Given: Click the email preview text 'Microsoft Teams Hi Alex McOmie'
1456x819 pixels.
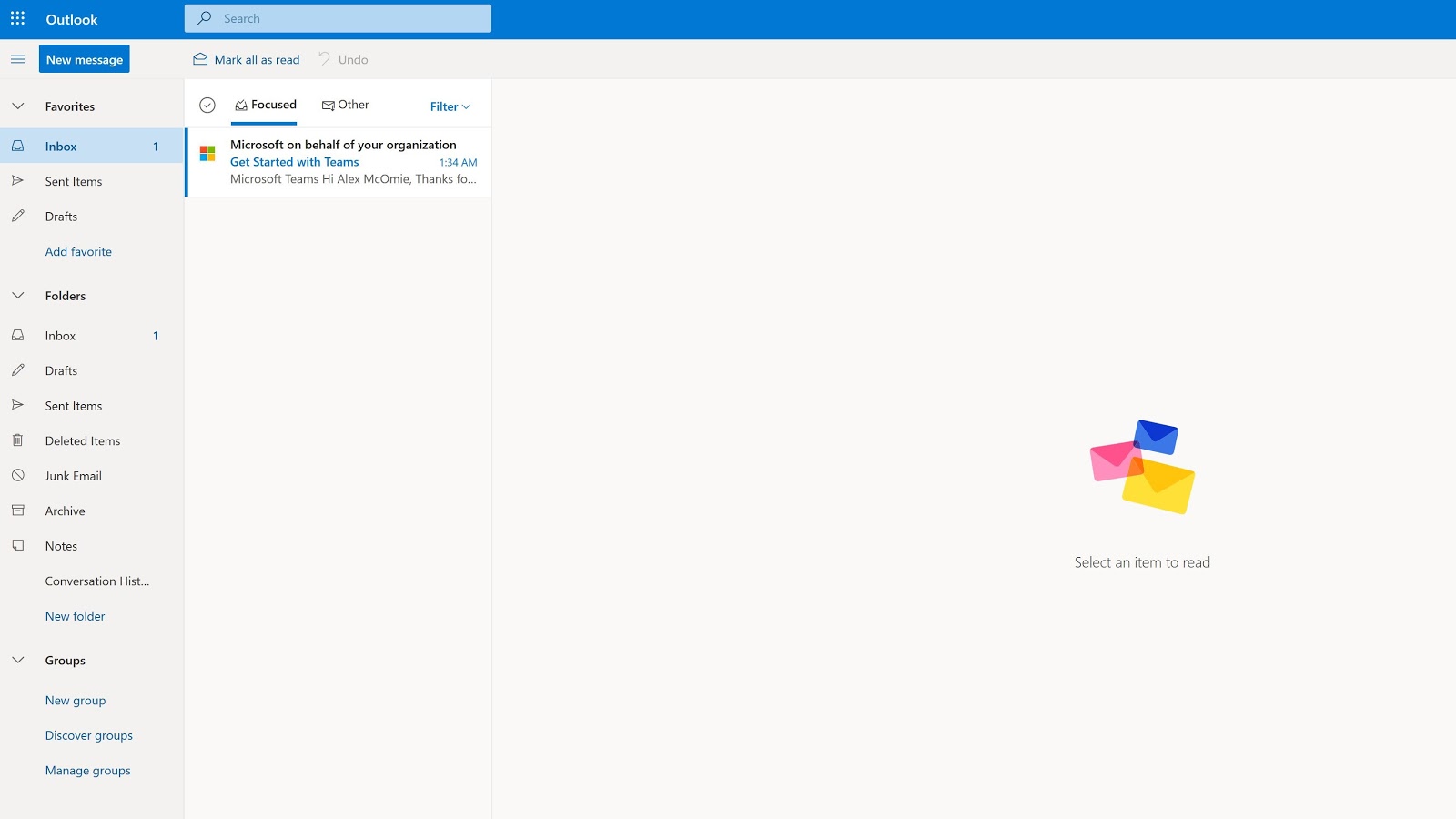Looking at the screenshot, I should (353, 179).
